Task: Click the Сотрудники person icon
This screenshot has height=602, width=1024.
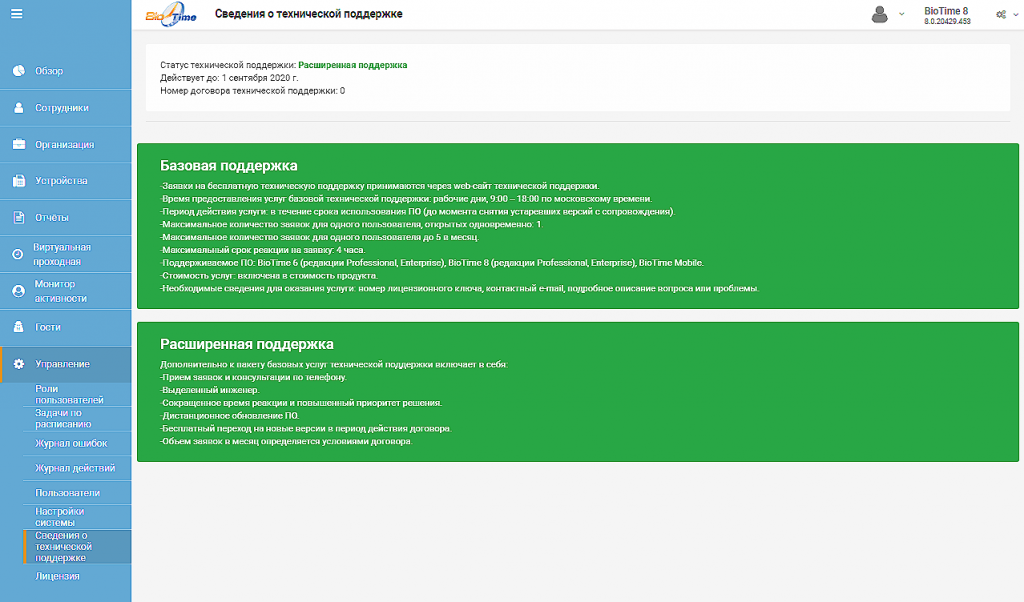Action: [19, 108]
